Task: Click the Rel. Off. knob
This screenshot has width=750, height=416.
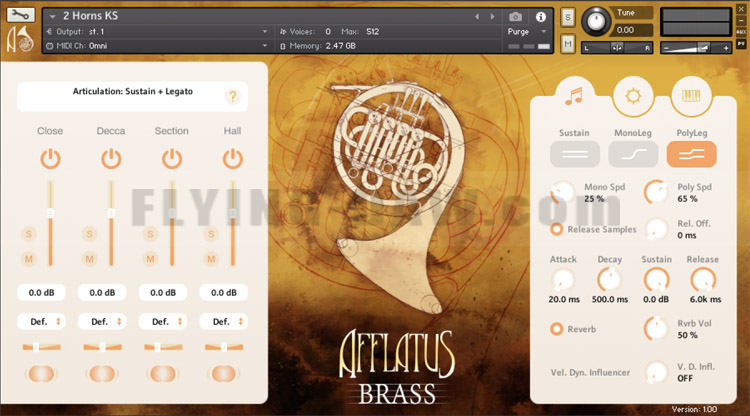Action: 656,229
